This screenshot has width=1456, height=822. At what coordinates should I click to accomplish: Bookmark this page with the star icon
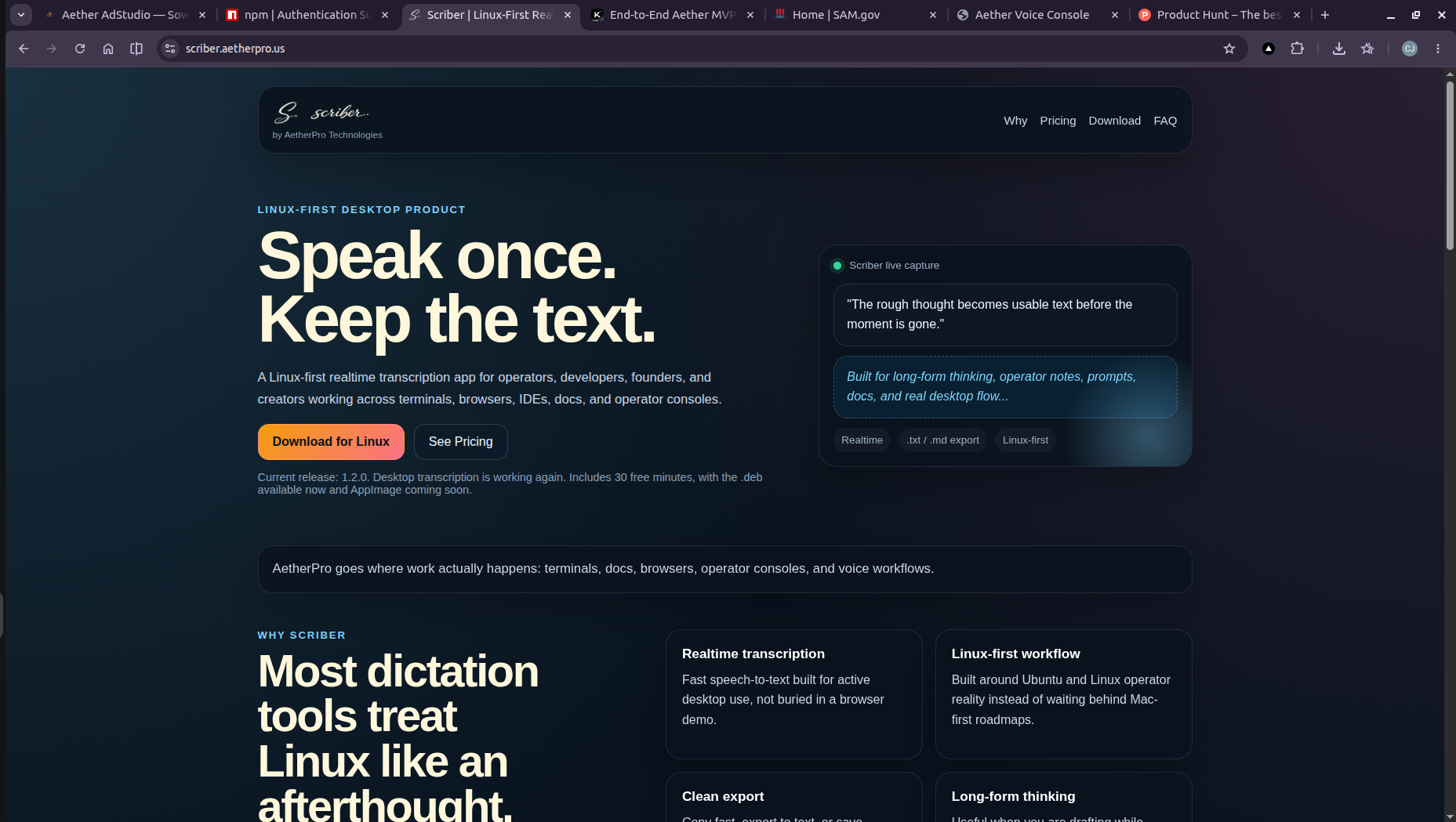tap(1229, 49)
